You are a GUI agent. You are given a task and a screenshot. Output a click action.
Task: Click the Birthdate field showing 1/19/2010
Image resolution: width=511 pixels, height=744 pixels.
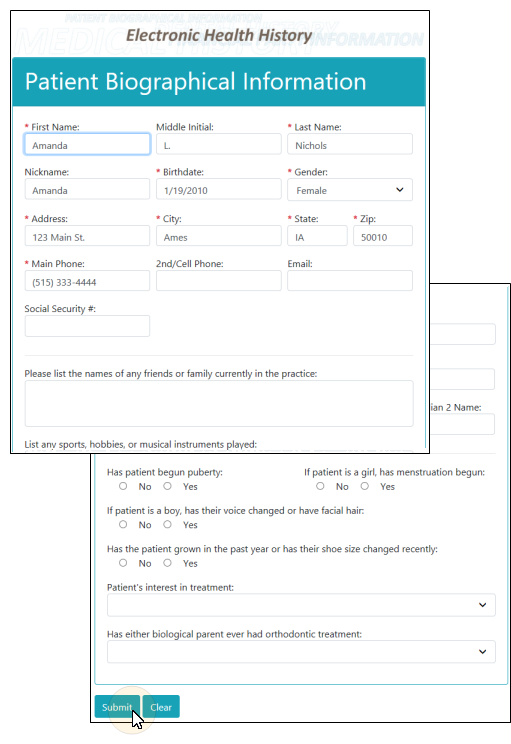coord(219,189)
